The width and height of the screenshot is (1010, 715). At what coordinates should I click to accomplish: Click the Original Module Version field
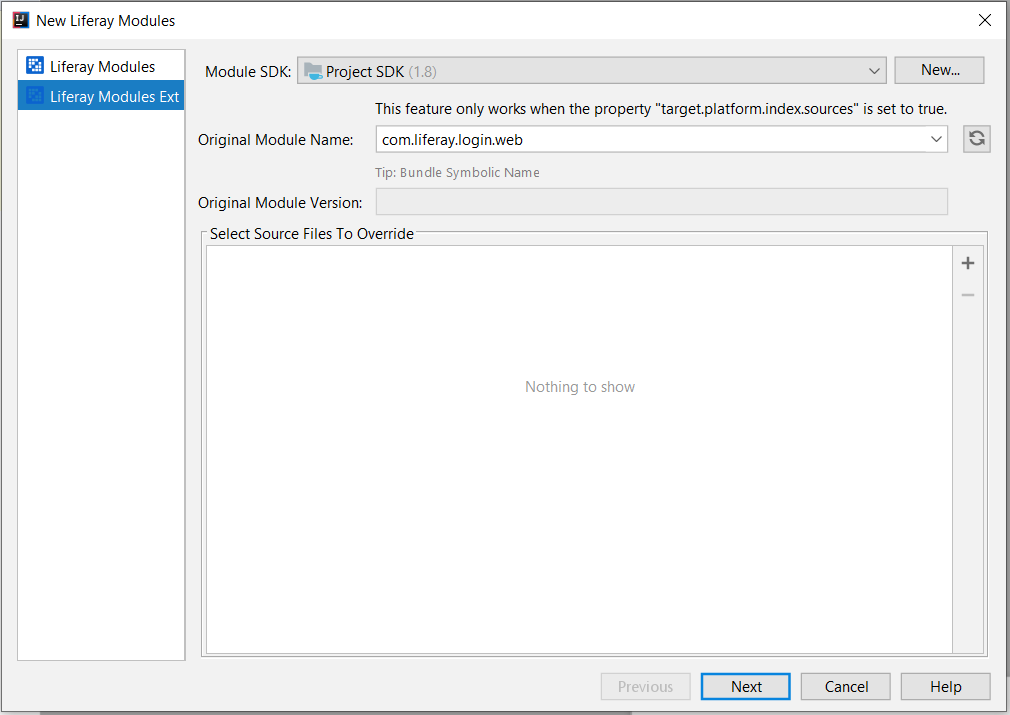click(x=662, y=202)
